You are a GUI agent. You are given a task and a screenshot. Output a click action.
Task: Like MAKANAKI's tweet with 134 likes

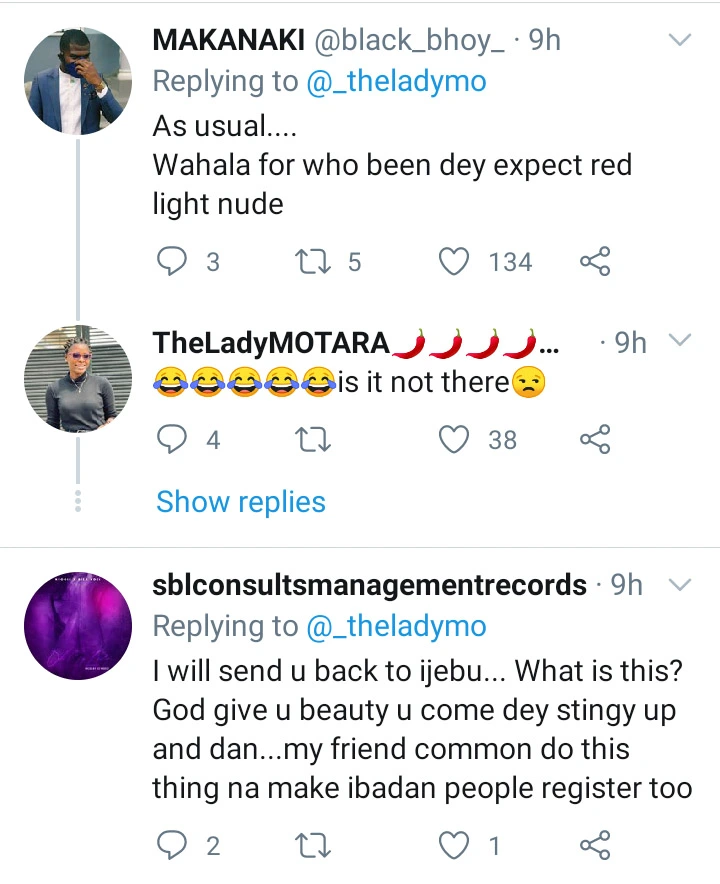[x=455, y=262]
